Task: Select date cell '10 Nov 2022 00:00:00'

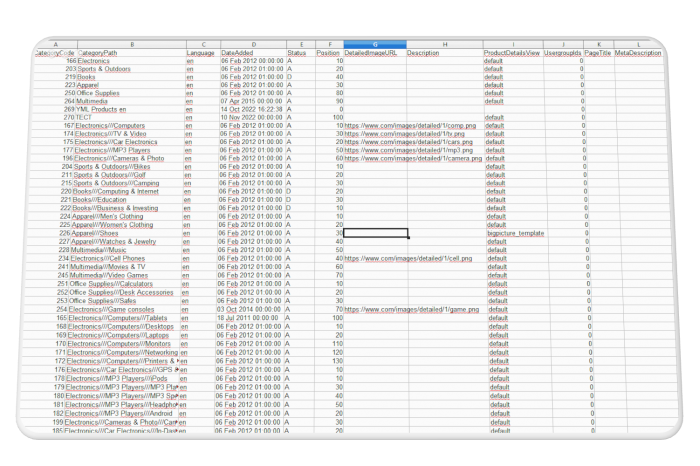Action: coord(251,117)
